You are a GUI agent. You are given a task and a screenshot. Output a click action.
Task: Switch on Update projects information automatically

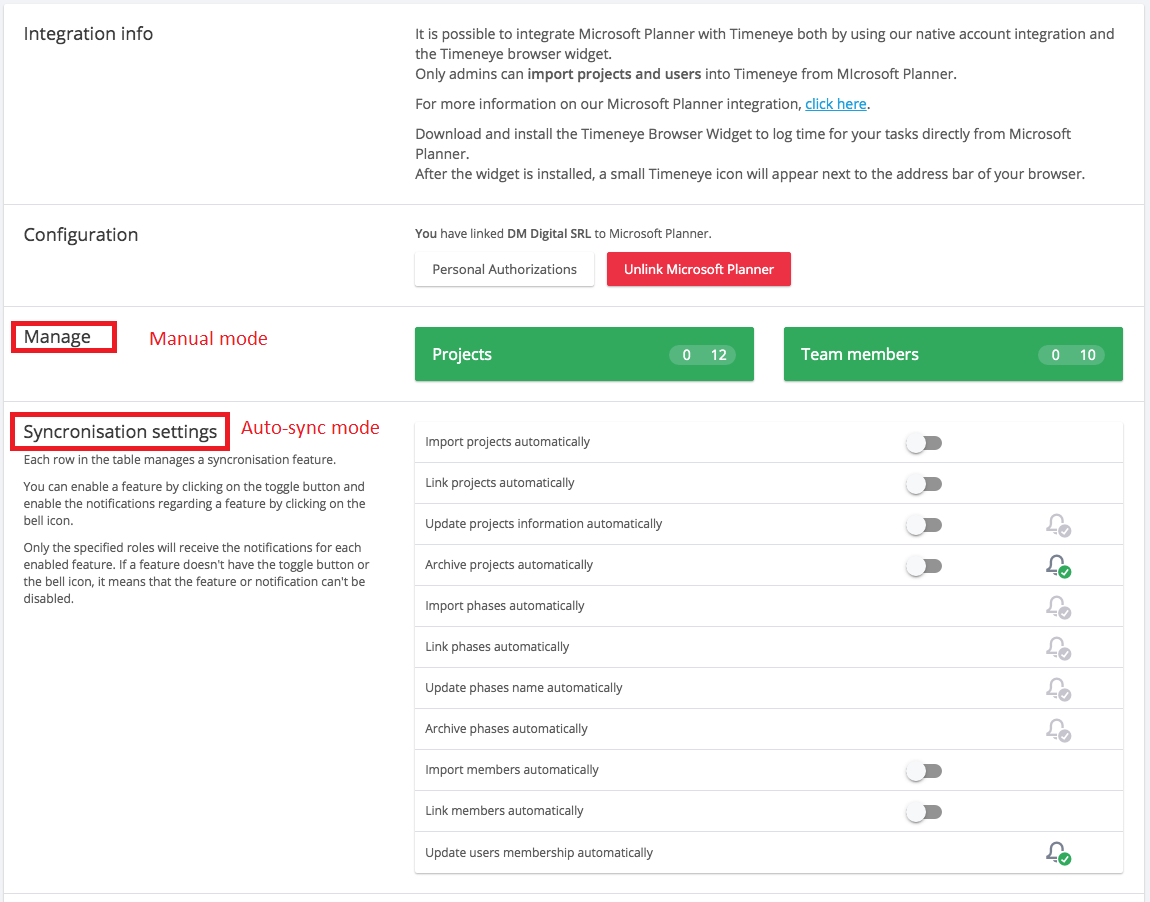(x=923, y=525)
